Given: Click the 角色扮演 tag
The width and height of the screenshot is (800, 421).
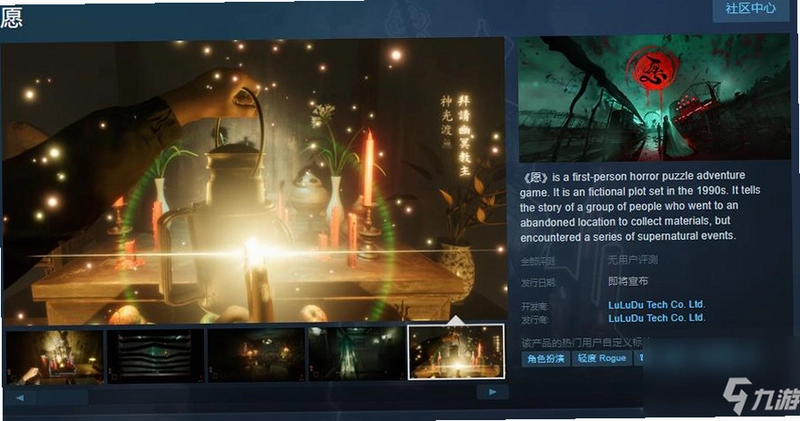Looking at the screenshot, I should pos(545,358).
